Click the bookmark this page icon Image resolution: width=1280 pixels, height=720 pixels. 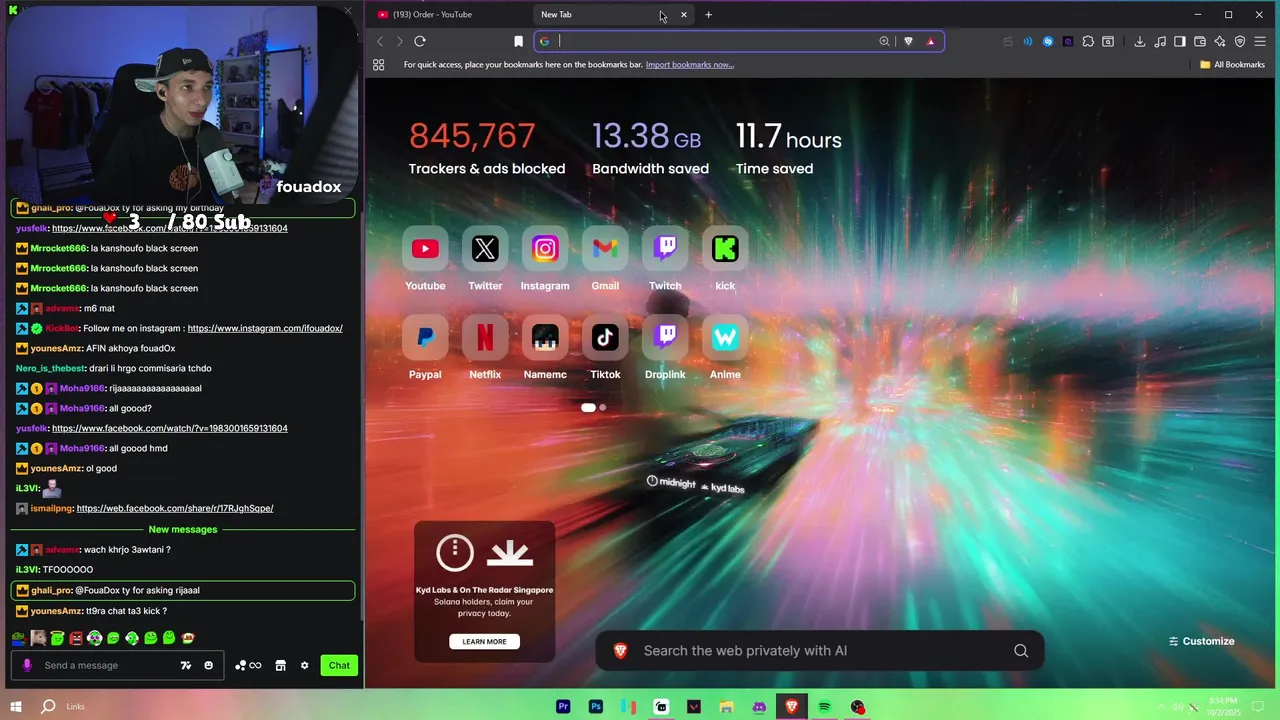click(518, 41)
